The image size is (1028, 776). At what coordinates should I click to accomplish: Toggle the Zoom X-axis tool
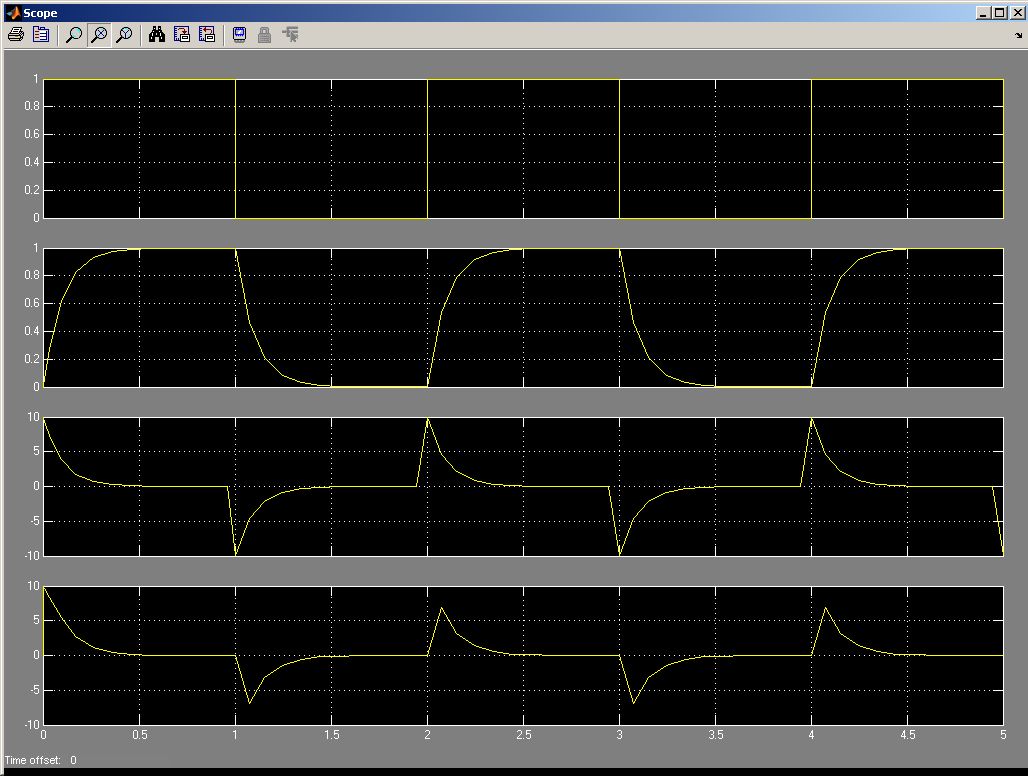pos(99,35)
